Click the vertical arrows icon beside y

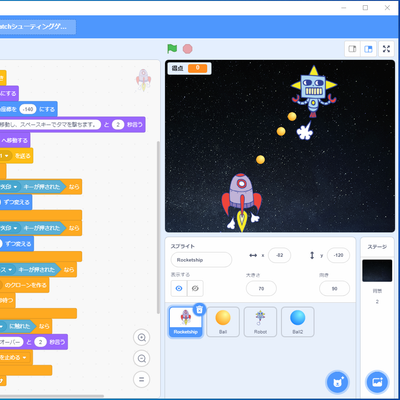pyautogui.click(x=312, y=255)
